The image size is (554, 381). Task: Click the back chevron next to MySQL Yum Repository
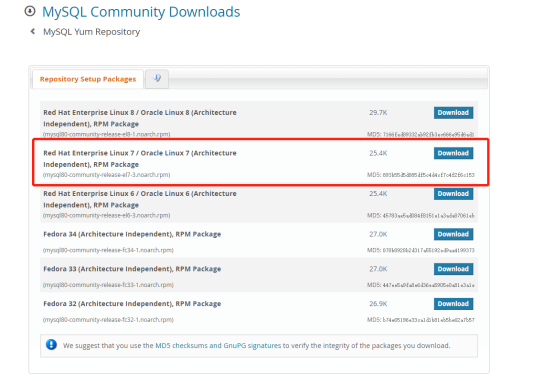pyautogui.click(x=33, y=31)
